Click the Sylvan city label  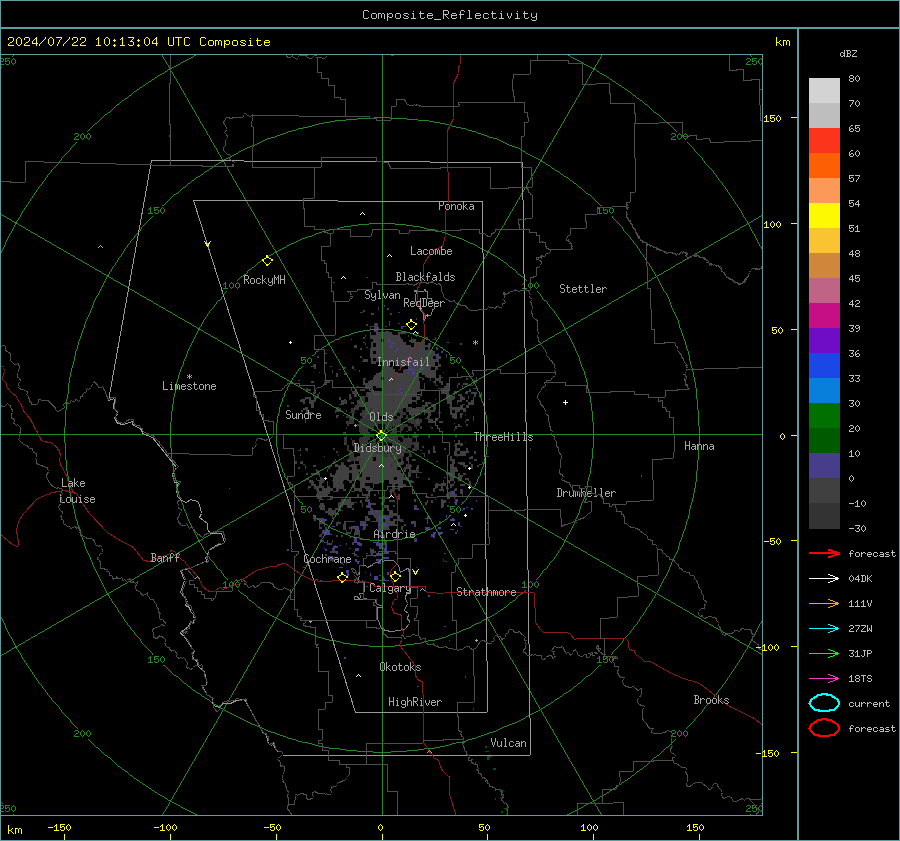click(383, 295)
